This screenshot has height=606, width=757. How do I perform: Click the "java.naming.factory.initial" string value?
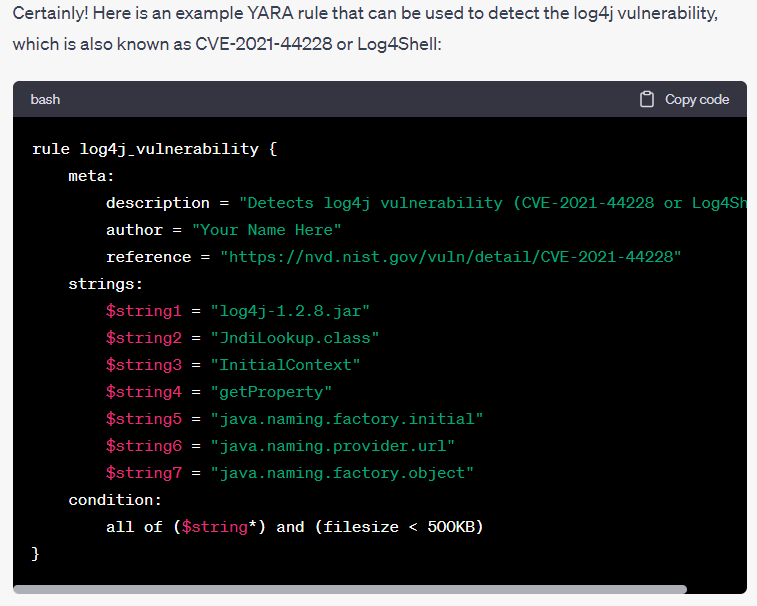pyautogui.click(x=347, y=419)
